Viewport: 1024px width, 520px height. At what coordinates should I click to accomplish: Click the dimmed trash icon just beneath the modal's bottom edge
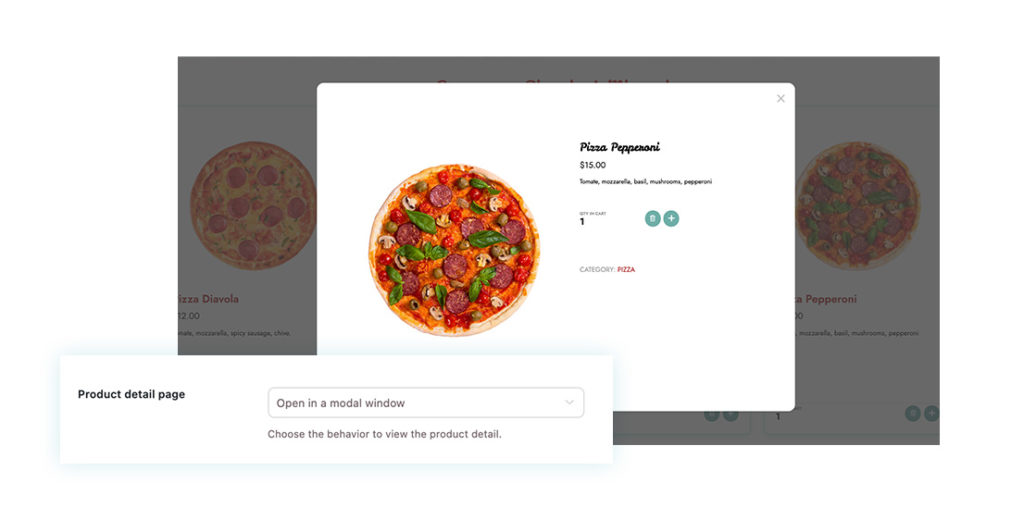[712, 414]
